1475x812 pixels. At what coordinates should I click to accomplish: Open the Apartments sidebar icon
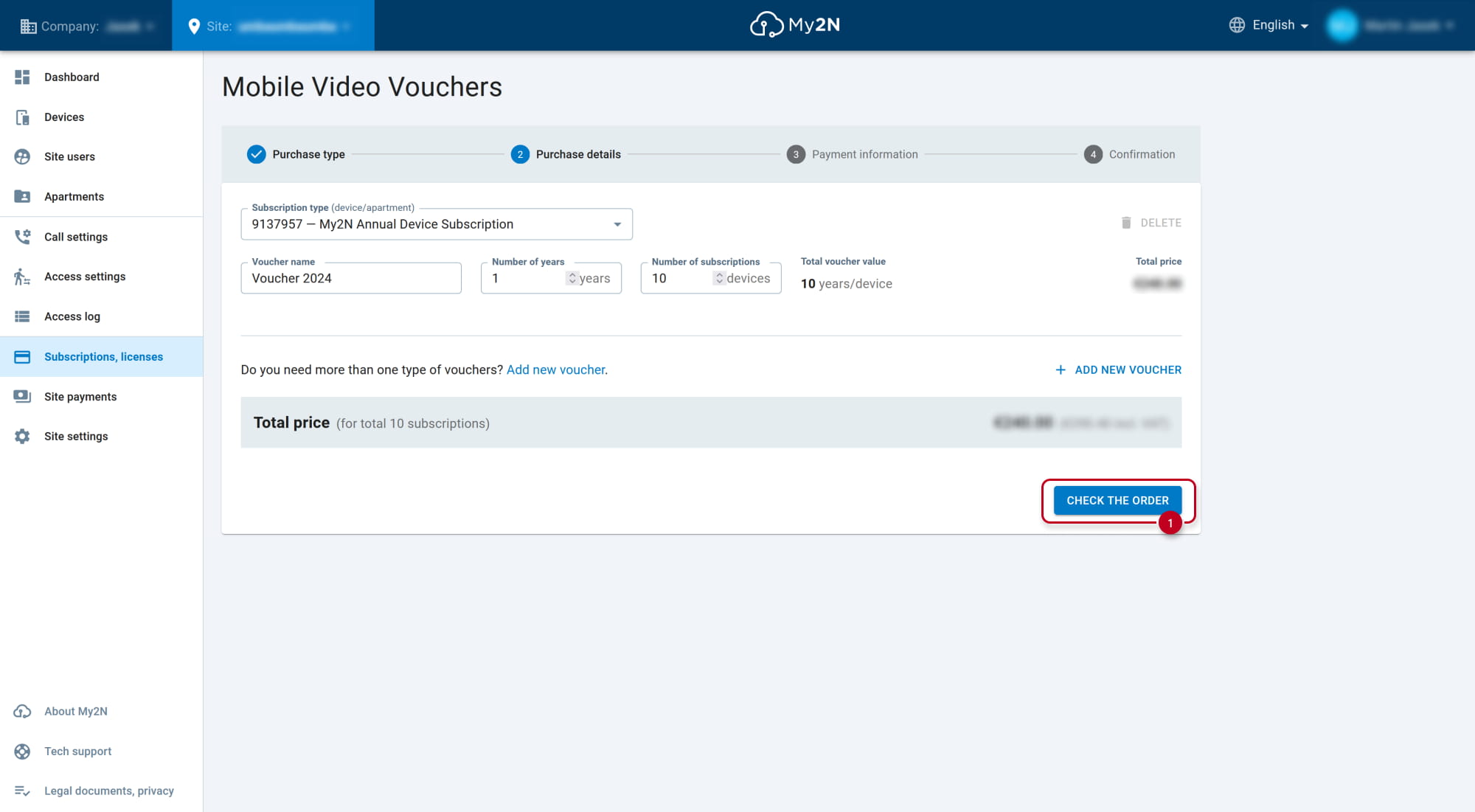22,196
